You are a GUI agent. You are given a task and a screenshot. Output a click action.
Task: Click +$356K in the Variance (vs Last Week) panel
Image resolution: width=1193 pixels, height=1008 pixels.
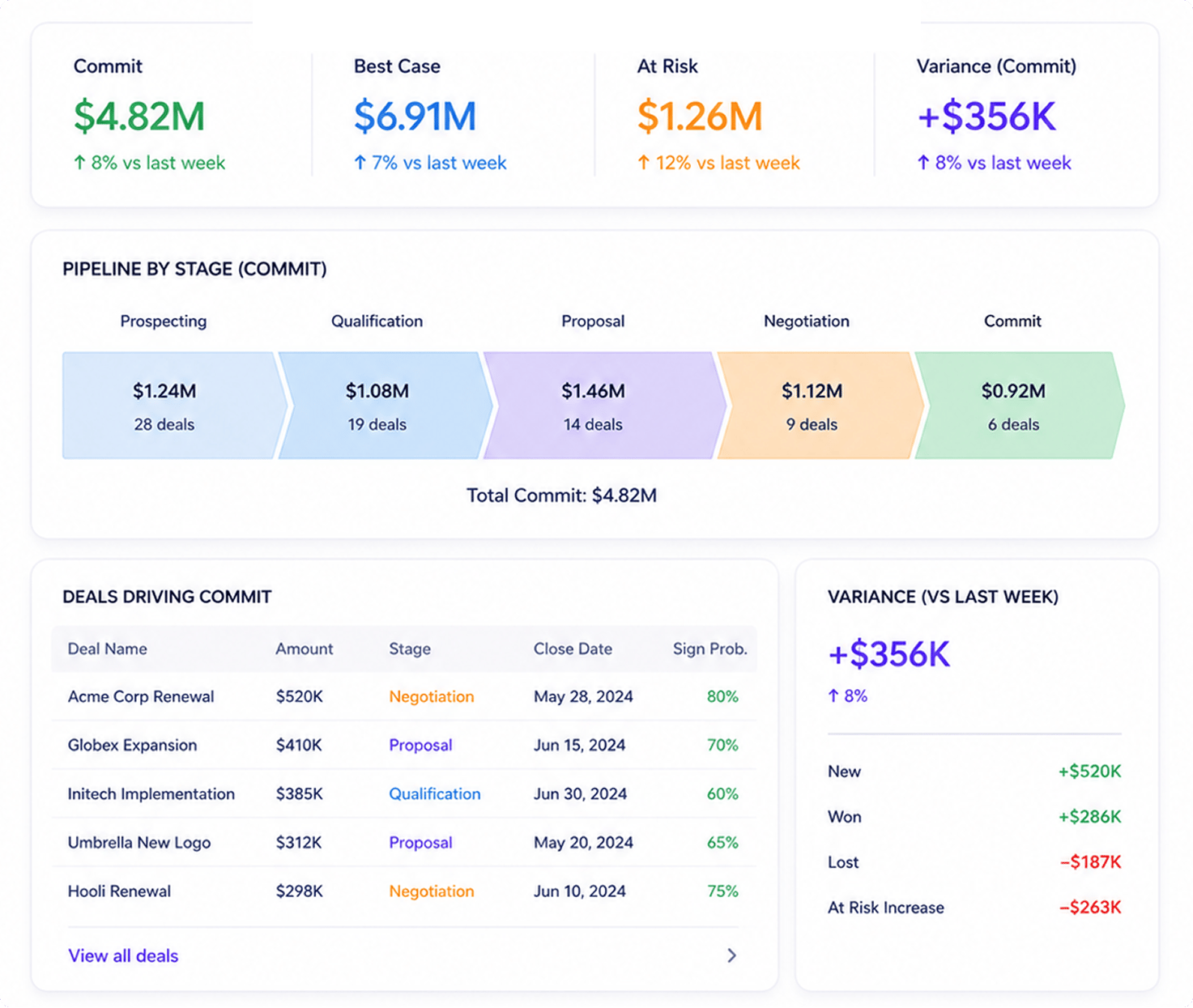[888, 654]
